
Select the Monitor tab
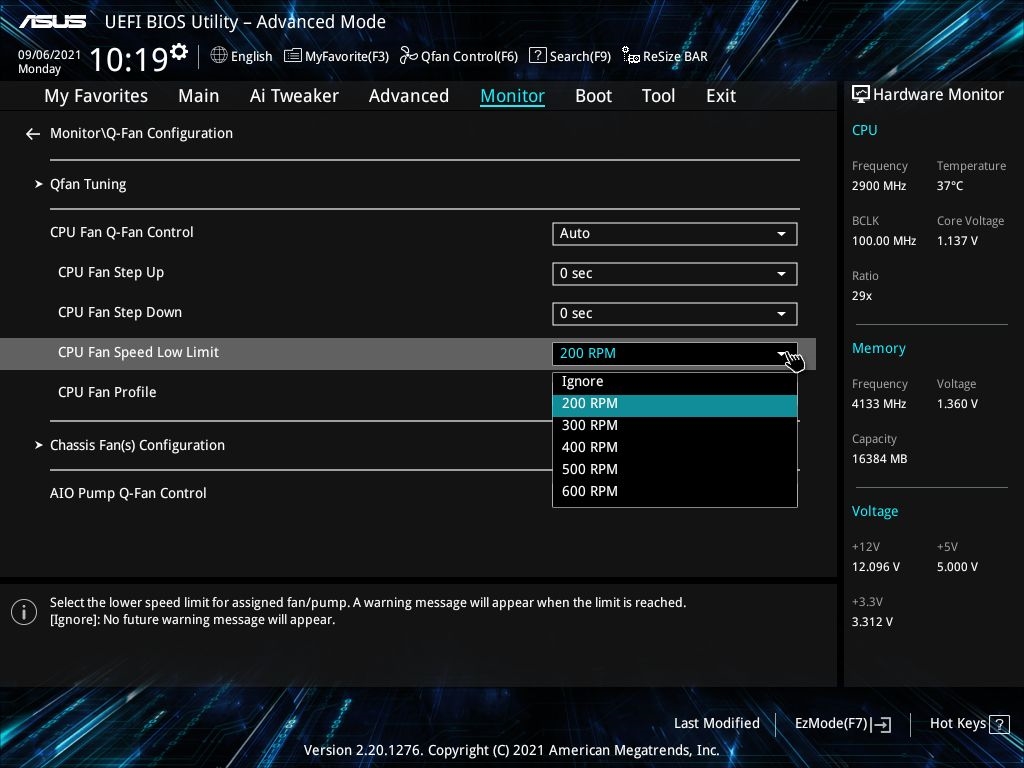pyautogui.click(x=513, y=96)
